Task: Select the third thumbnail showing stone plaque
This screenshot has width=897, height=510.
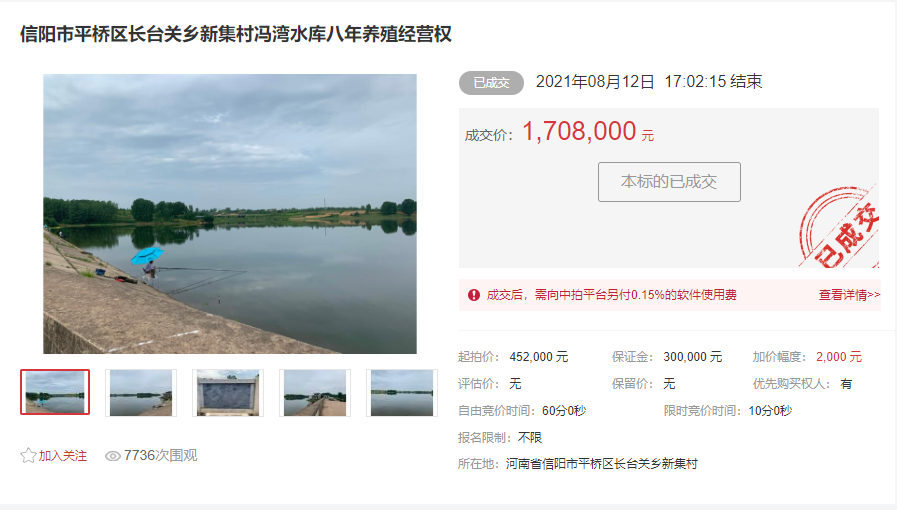Action: (x=228, y=393)
